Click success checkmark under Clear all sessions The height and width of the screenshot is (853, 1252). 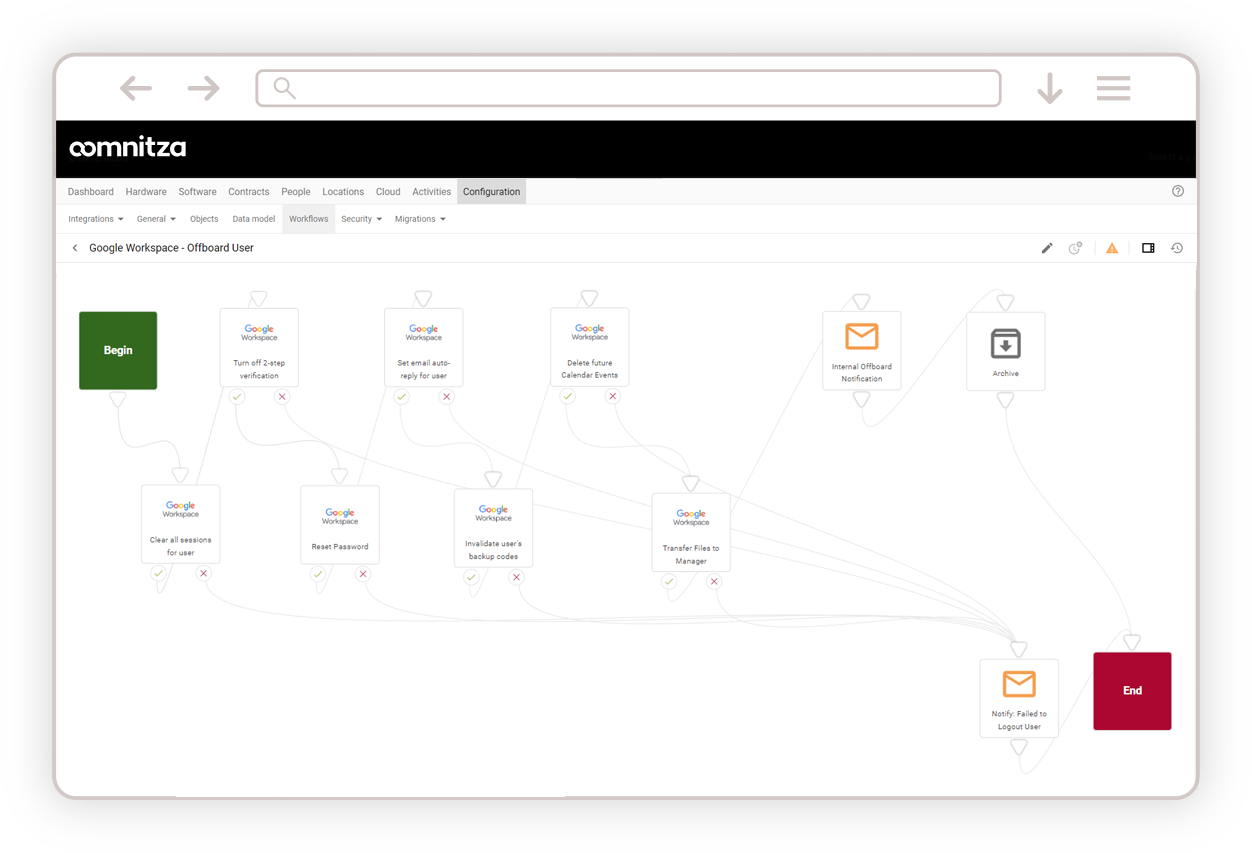[x=158, y=574]
